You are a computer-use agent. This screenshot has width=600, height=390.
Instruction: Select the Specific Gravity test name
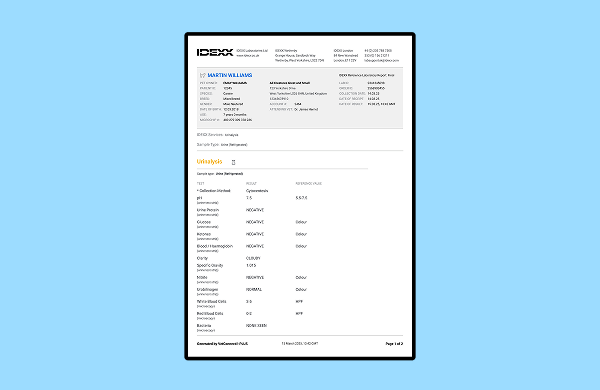click(x=210, y=265)
